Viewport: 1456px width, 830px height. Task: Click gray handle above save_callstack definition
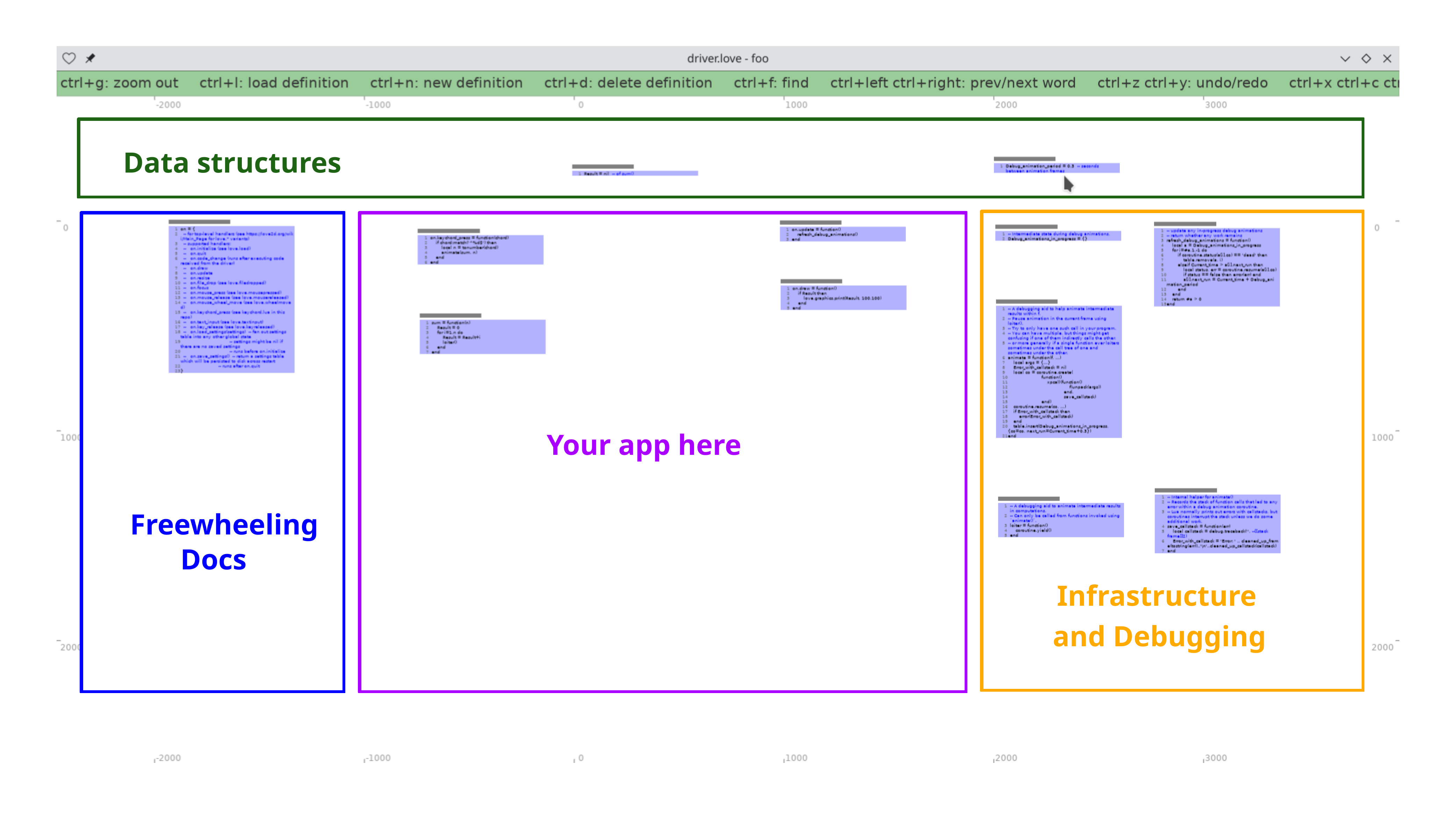[x=1185, y=490]
